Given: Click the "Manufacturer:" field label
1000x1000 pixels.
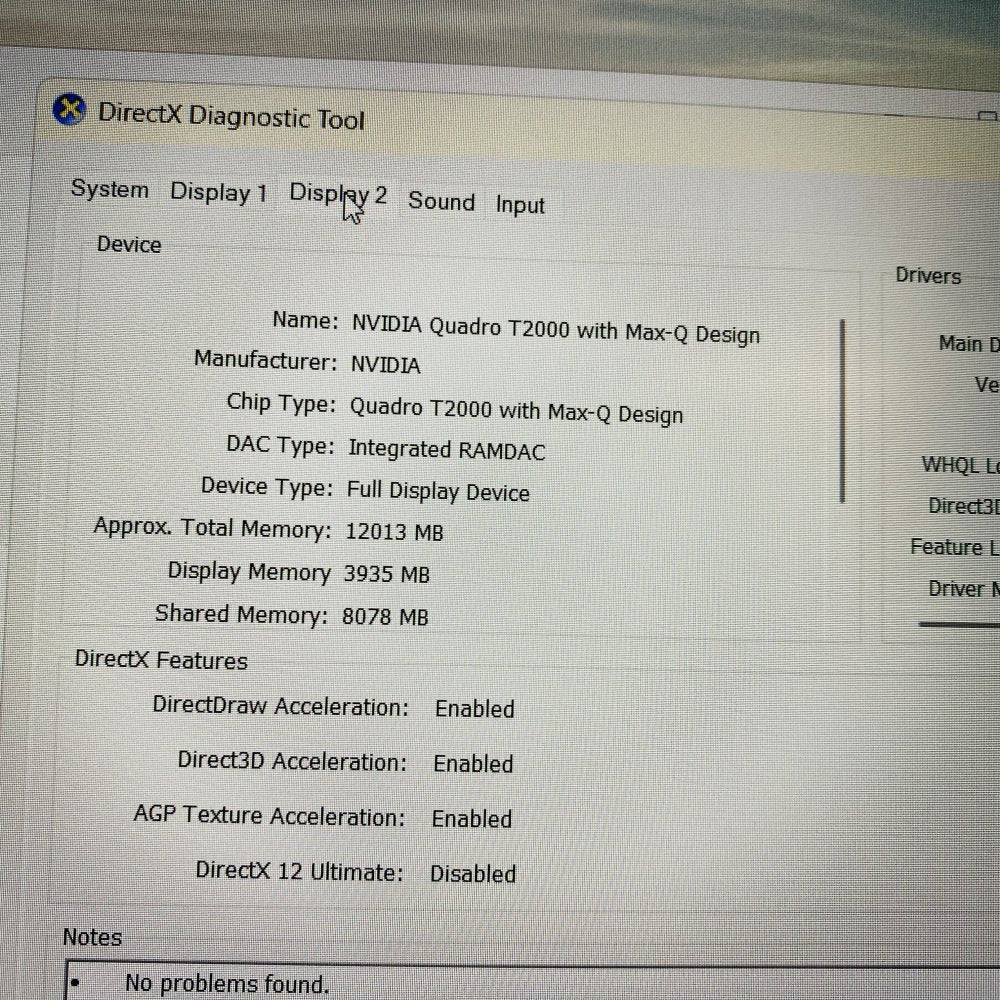Looking at the screenshot, I should click(265, 360).
